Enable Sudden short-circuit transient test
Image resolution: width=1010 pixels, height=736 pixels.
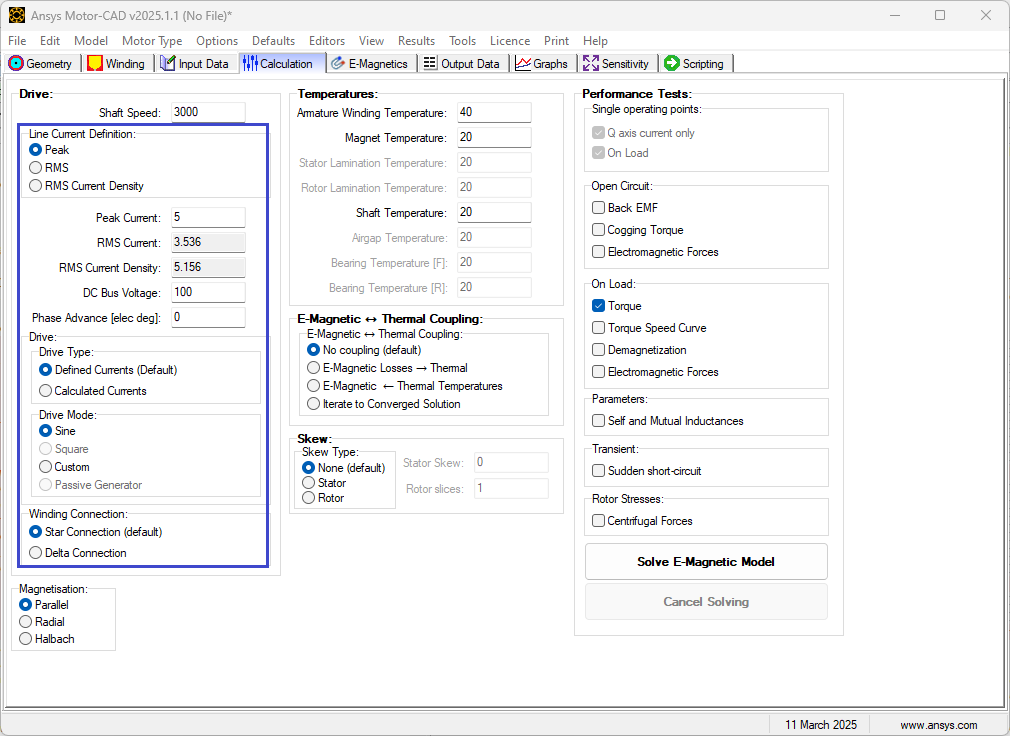tap(598, 470)
